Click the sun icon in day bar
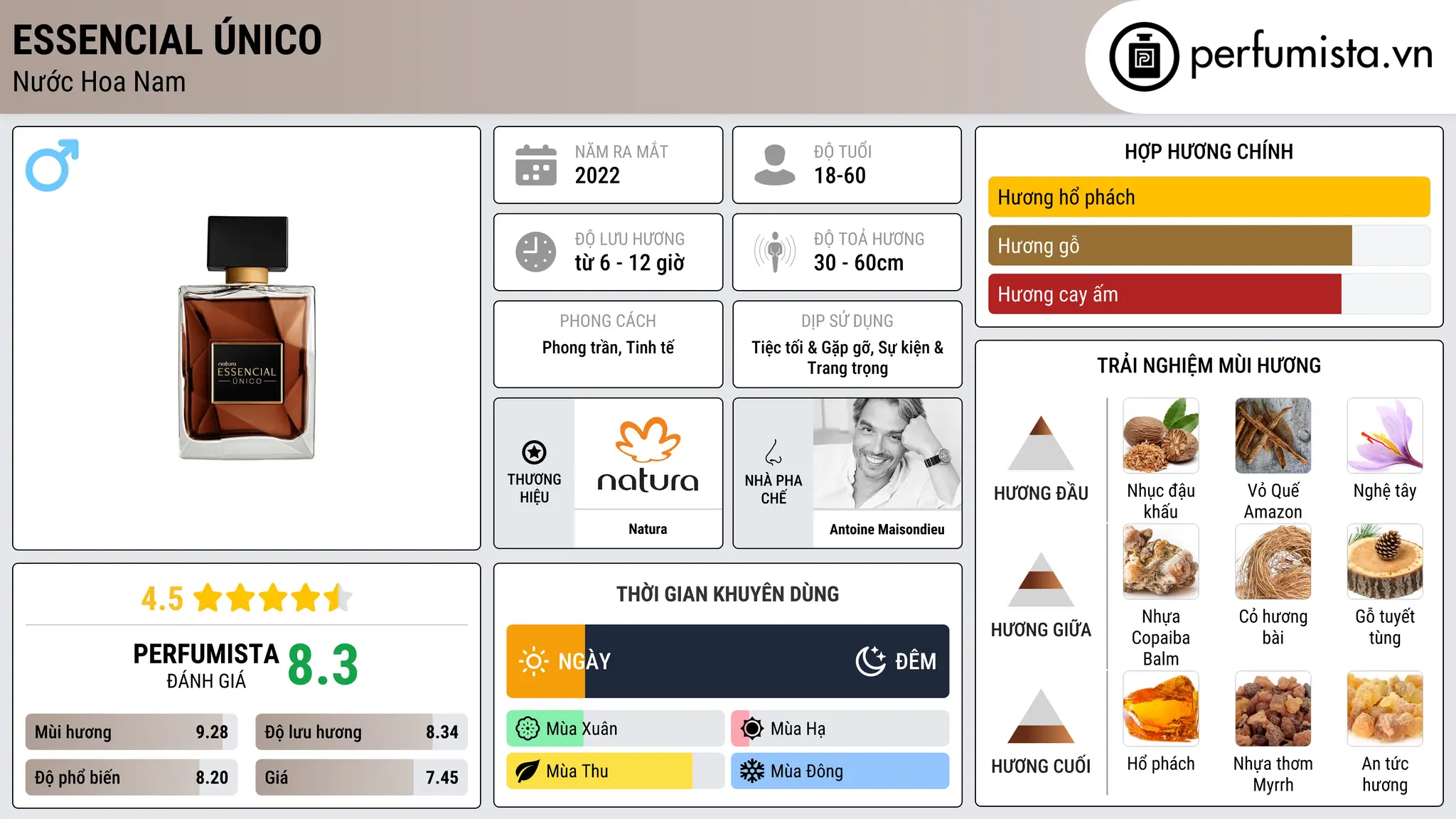The width and height of the screenshot is (1456, 819). pos(533,661)
